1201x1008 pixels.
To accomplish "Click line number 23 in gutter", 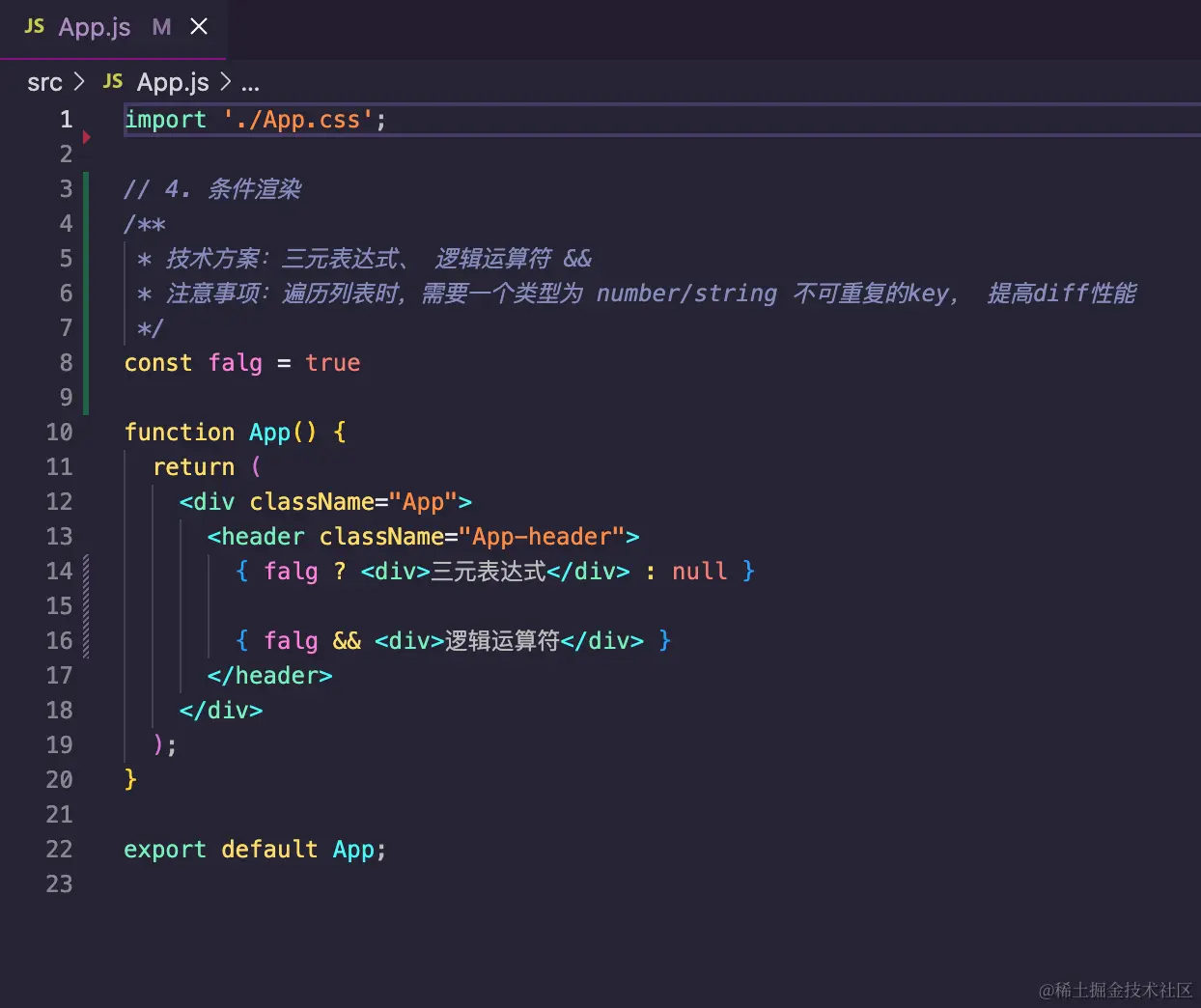I will 59,884.
